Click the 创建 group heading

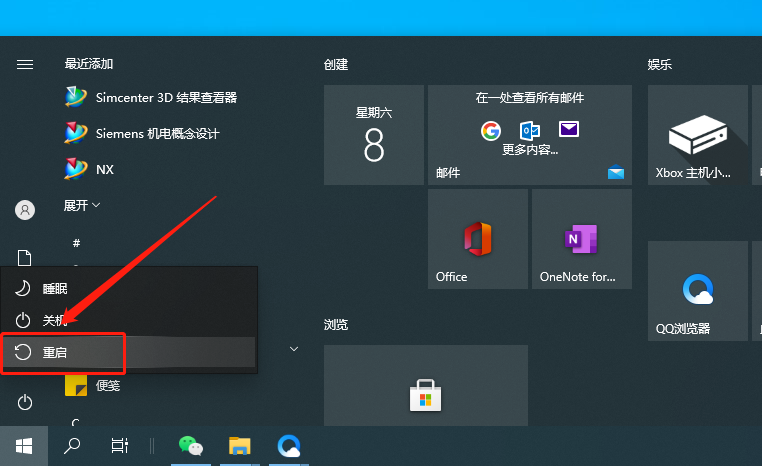(336, 65)
